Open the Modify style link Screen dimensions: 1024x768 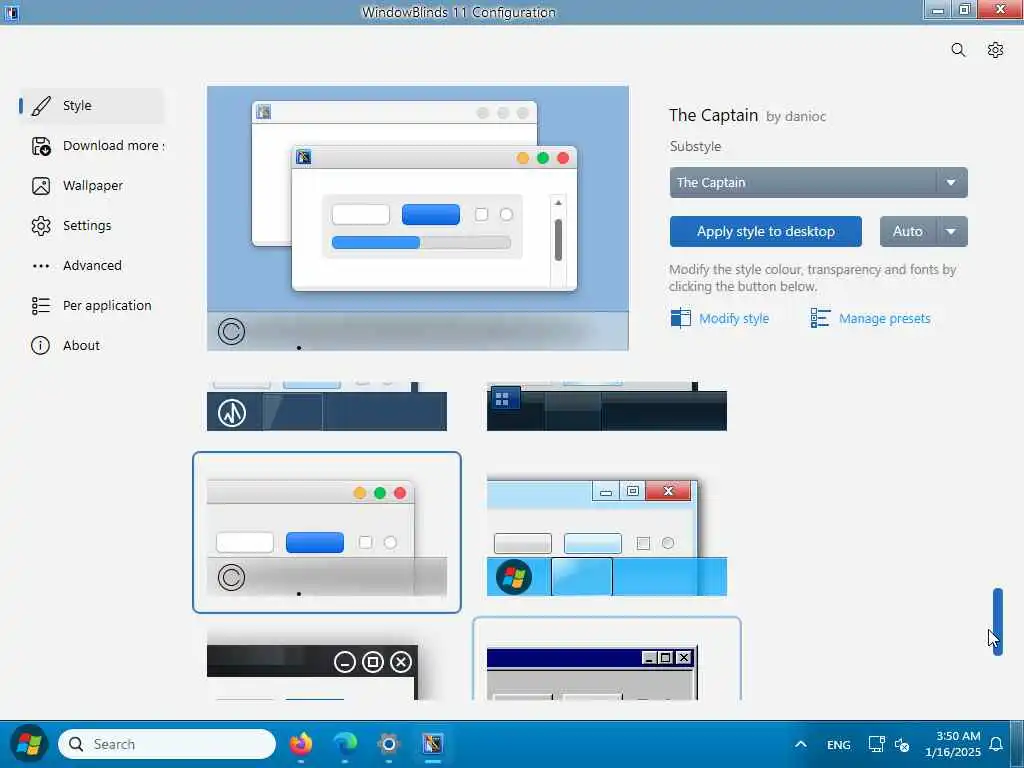734,319
